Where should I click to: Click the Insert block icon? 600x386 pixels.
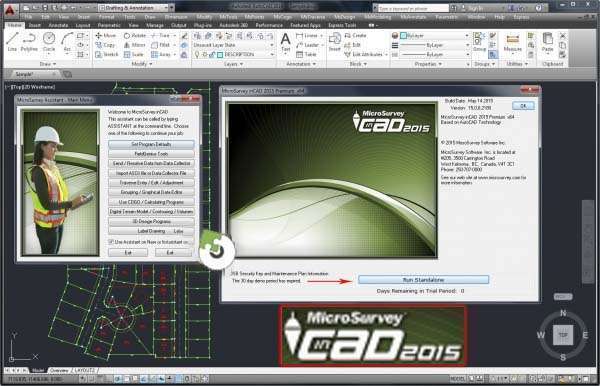(x=335, y=42)
